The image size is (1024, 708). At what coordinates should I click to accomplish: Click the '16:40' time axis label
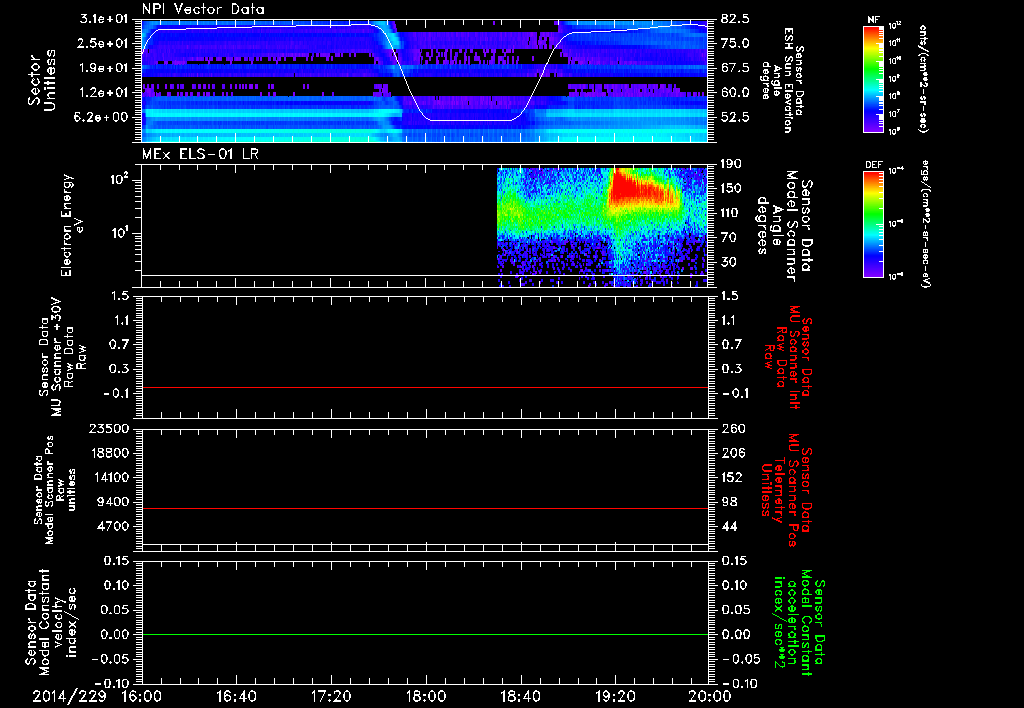[236, 696]
